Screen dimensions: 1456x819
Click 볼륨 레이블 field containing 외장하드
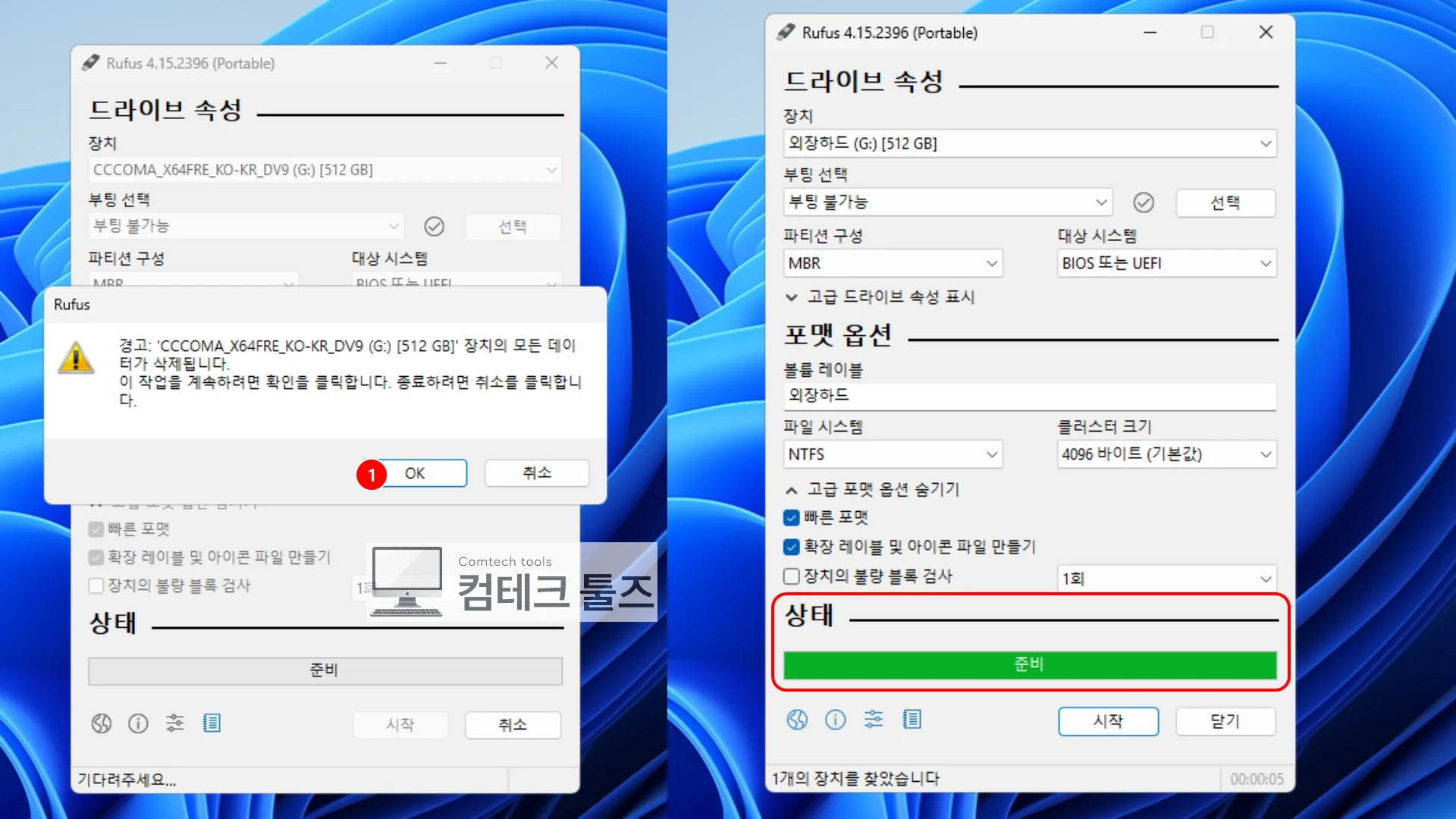(1030, 396)
